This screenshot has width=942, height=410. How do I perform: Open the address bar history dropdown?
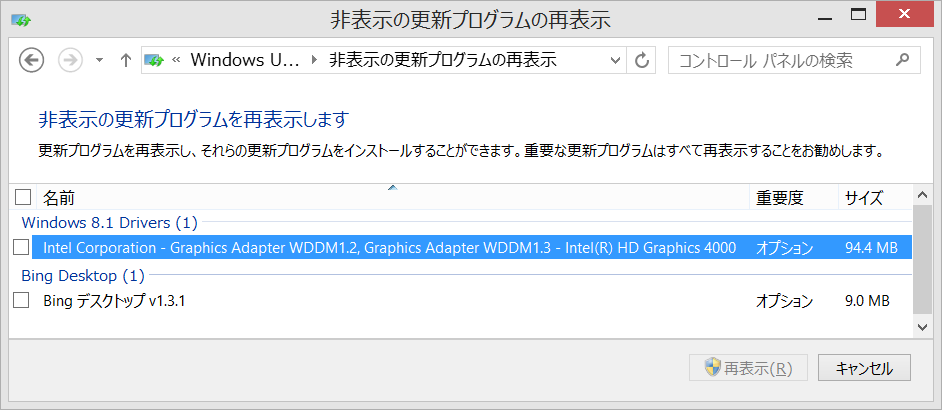tap(615, 60)
